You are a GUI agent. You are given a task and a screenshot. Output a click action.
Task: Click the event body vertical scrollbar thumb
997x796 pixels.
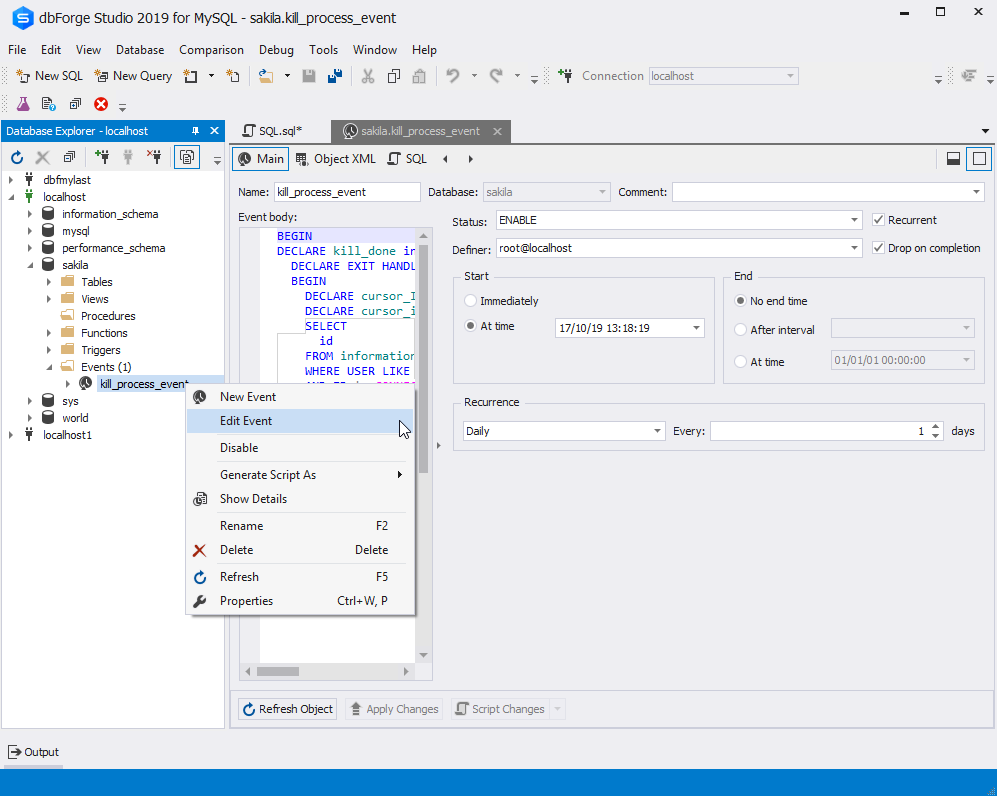coord(423,360)
